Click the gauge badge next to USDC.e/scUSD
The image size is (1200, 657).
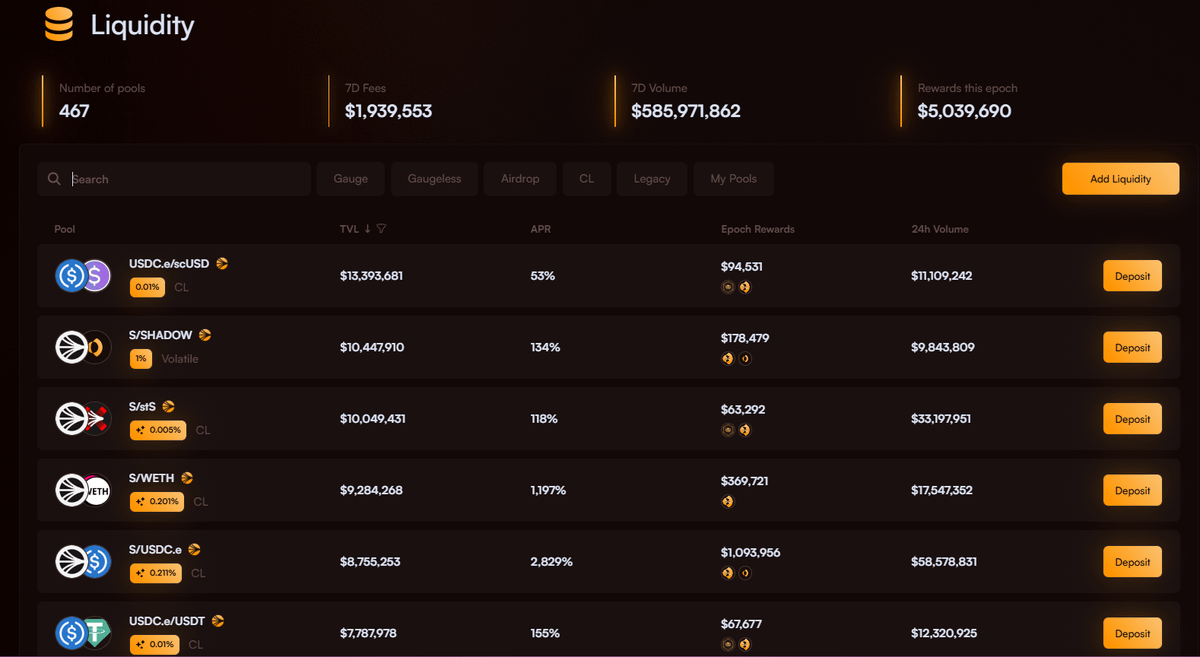[222, 264]
